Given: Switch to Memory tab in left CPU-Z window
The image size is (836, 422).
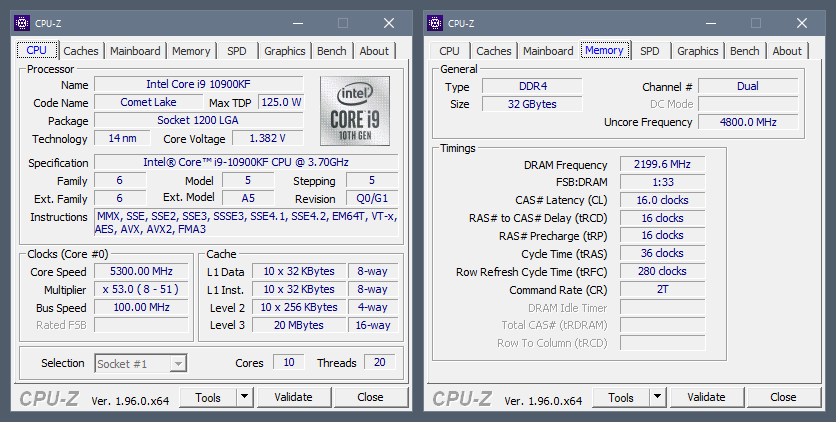Looking at the screenshot, I should (191, 51).
